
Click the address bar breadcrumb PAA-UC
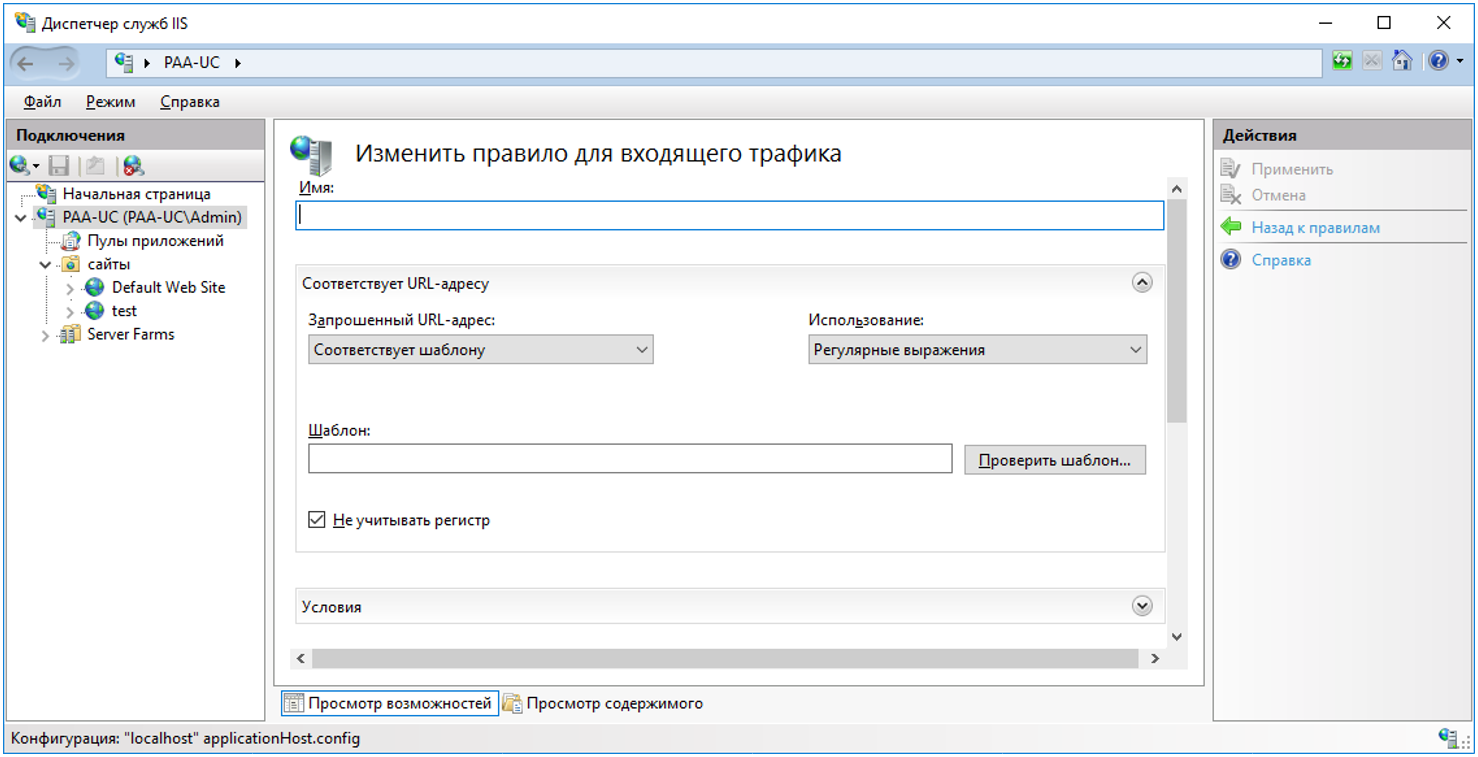point(192,62)
